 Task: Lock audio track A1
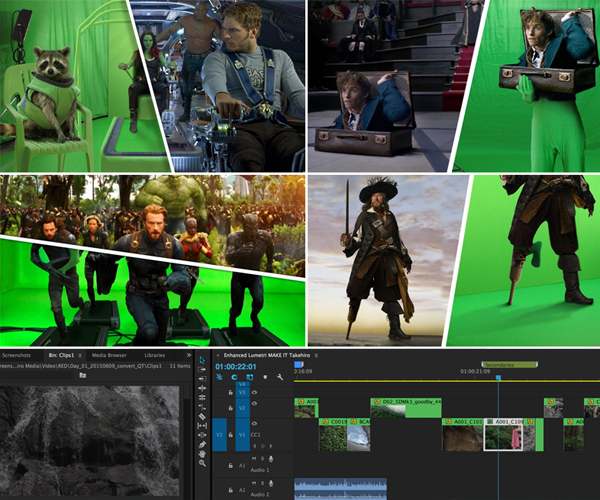pyautogui.click(x=230, y=466)
